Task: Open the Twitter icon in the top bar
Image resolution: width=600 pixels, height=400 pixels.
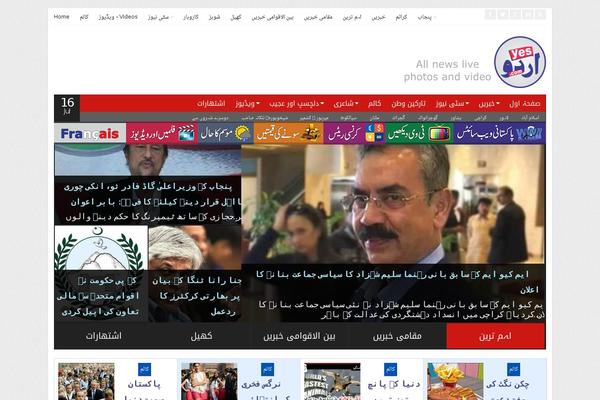Action: [x=503, y=15]
